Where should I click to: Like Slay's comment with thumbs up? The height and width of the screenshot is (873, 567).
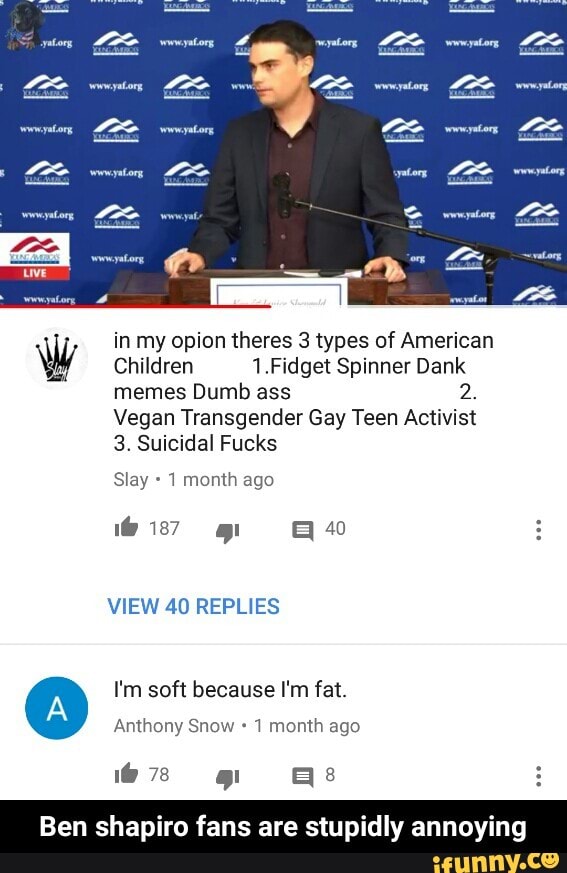[126, 527]
